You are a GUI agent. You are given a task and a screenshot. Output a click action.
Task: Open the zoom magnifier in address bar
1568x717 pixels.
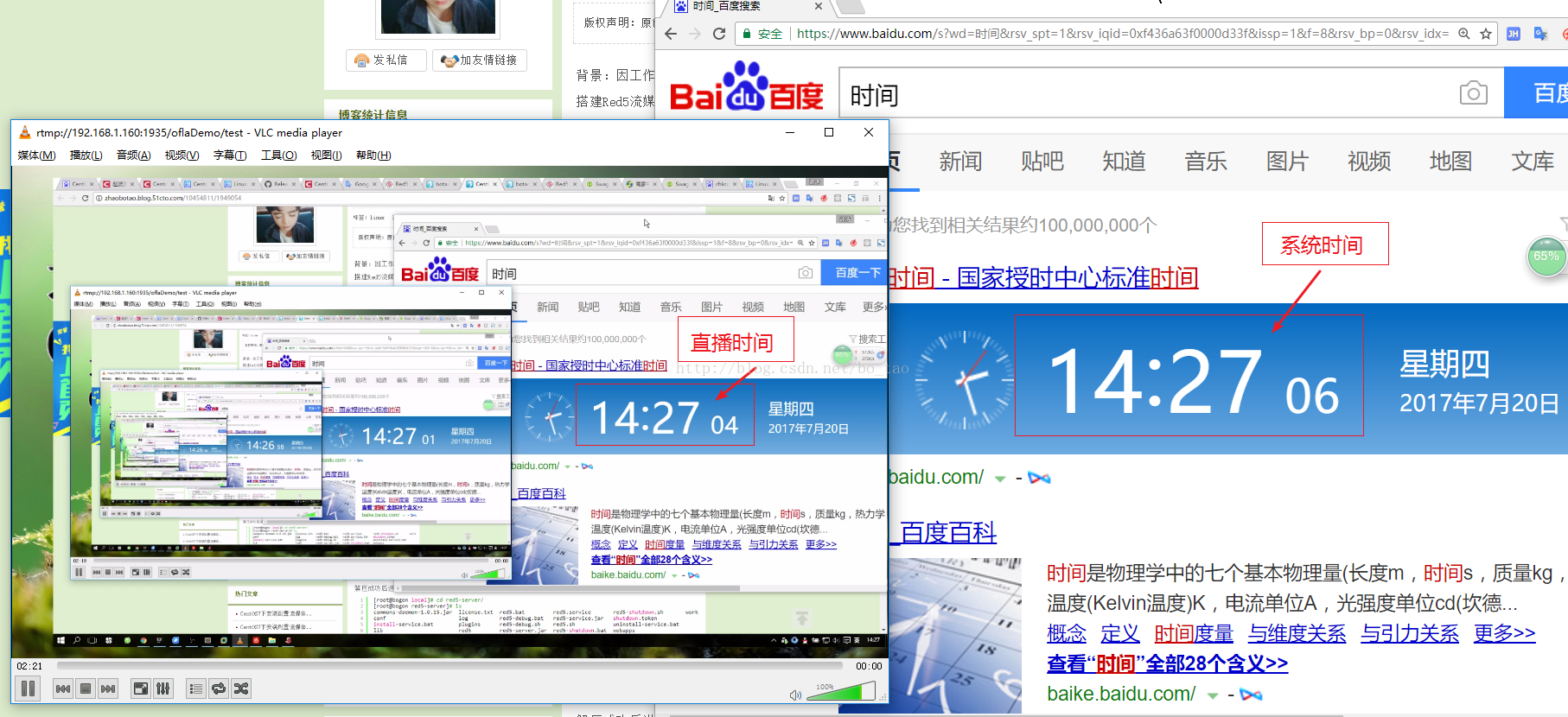click(x=1464, y=34)
